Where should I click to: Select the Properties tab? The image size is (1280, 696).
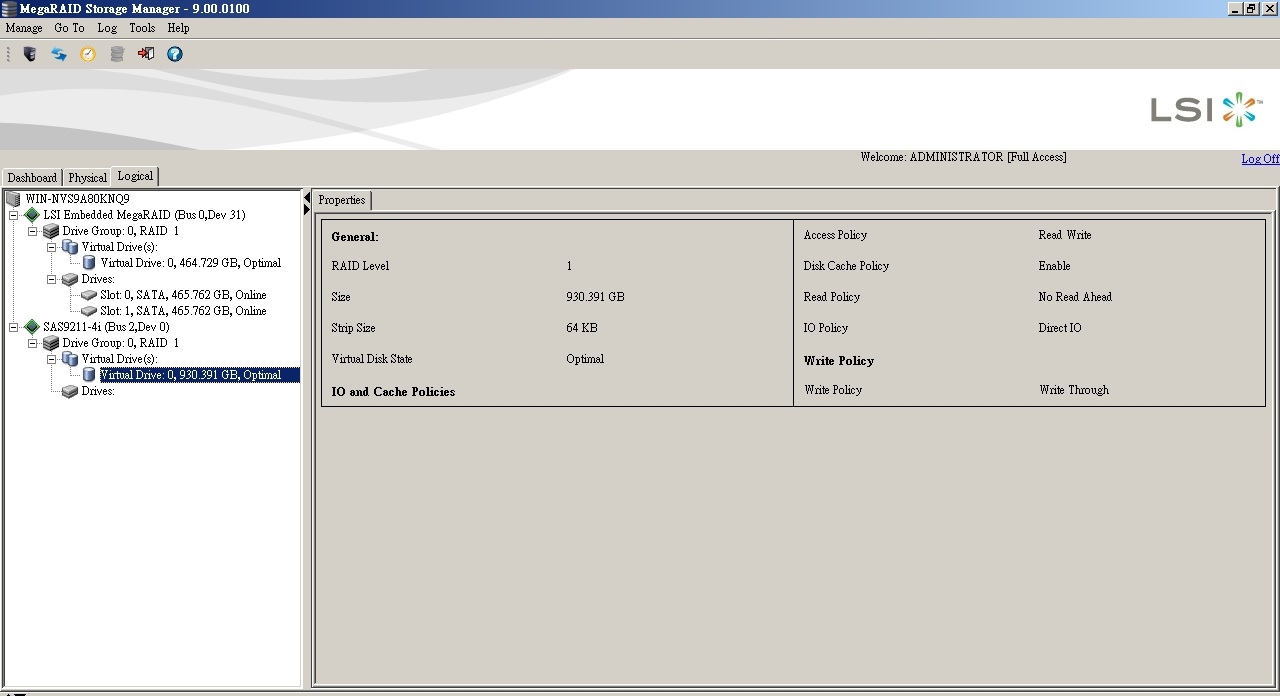tap(342, 200)
